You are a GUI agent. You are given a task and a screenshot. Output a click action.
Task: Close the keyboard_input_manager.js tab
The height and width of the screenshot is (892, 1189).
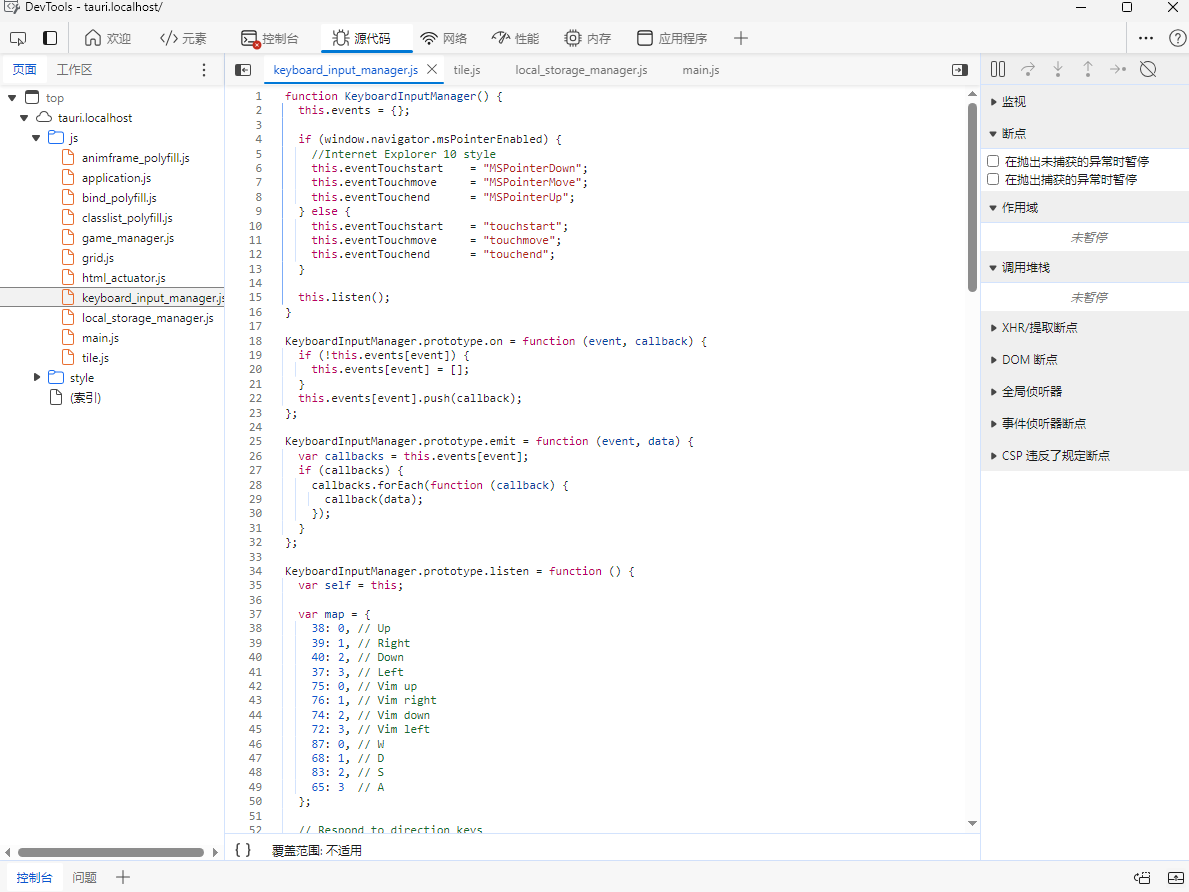click(x=432, y=70)
